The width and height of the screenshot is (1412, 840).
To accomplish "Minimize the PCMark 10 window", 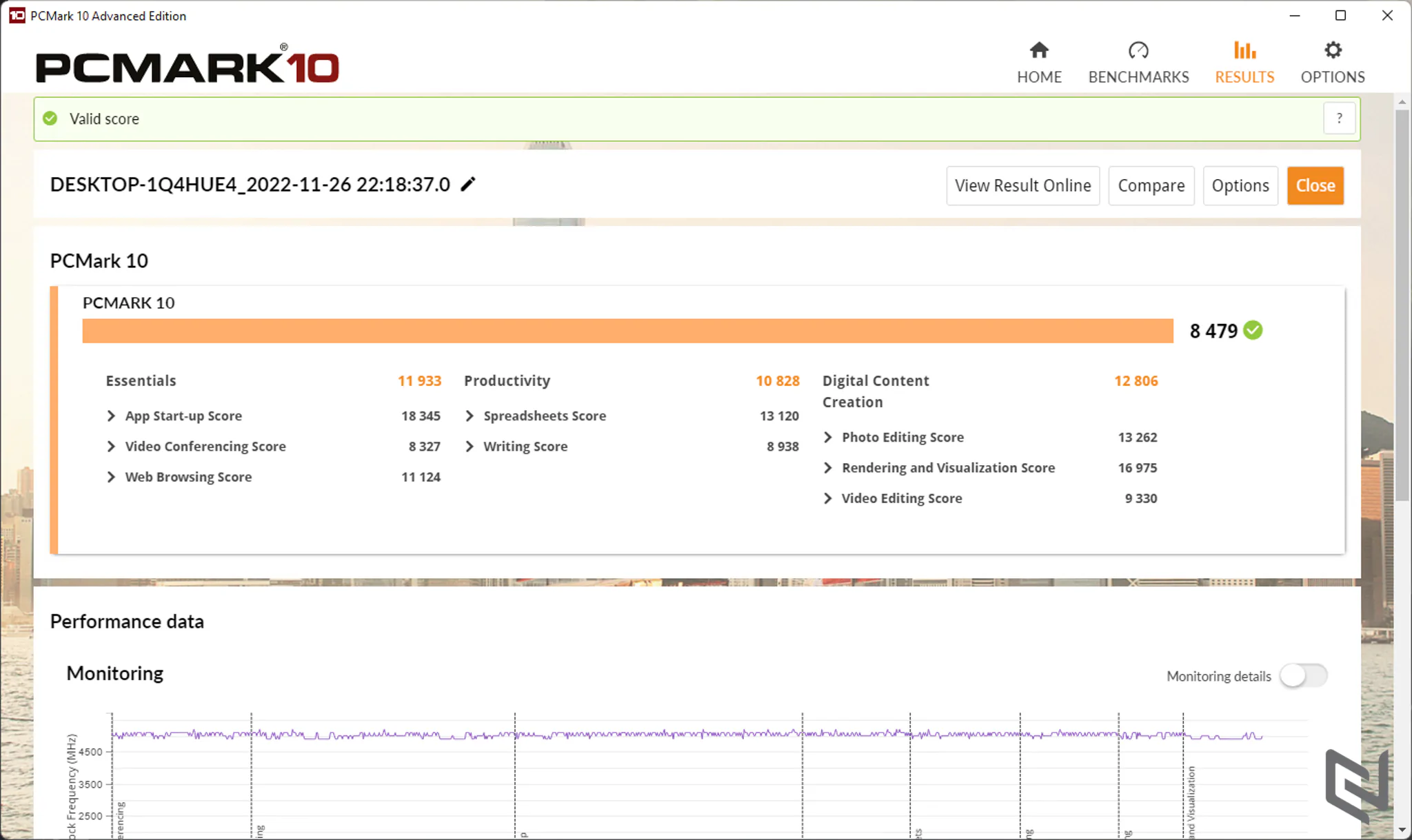I will click(1295, 15).
